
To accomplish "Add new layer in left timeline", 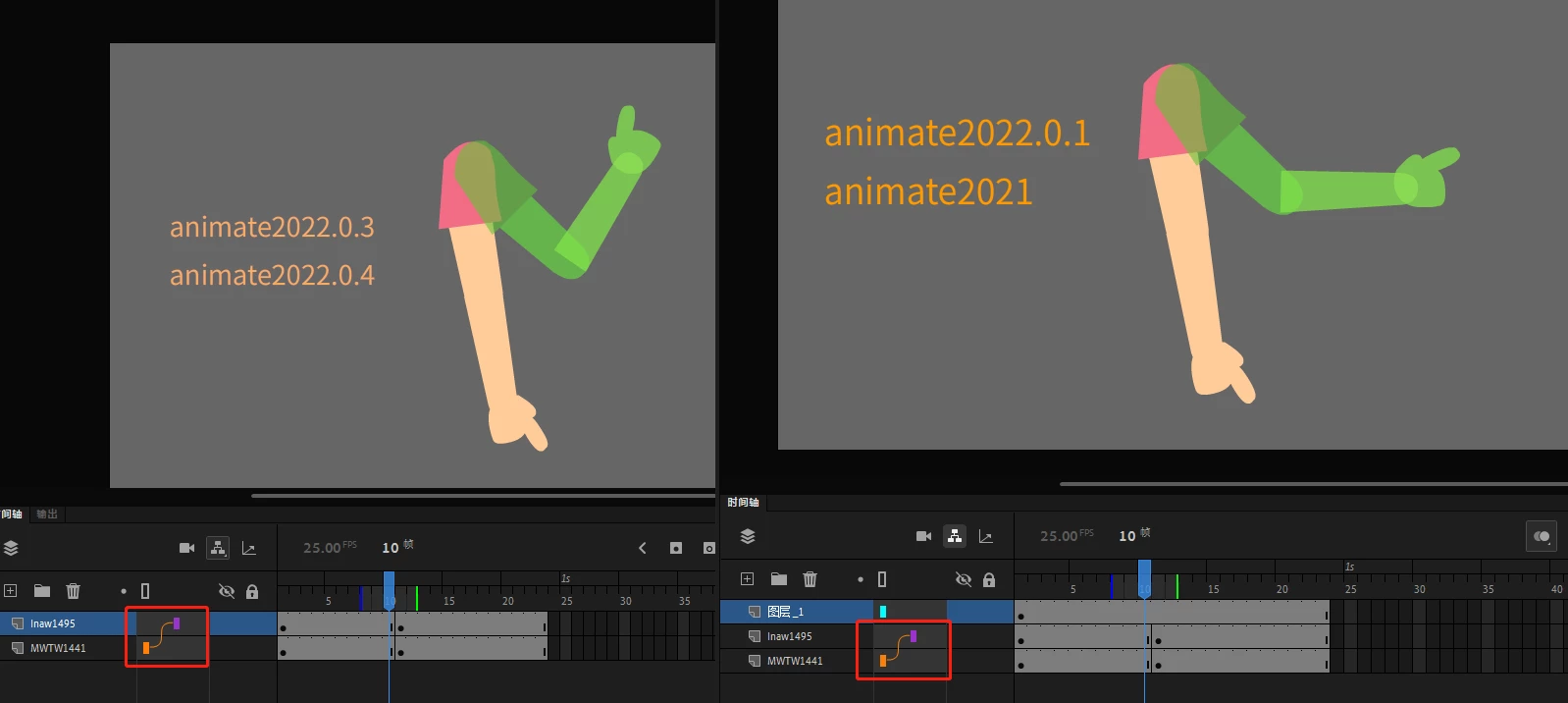I will click(x=11, y=591).
